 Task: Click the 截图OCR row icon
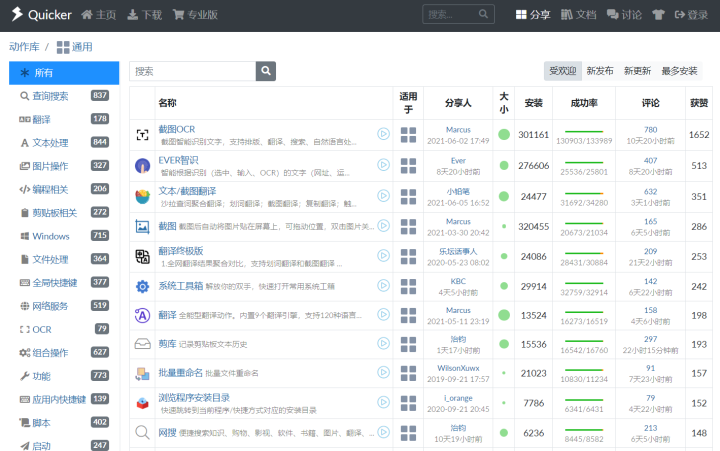(142, 135)
